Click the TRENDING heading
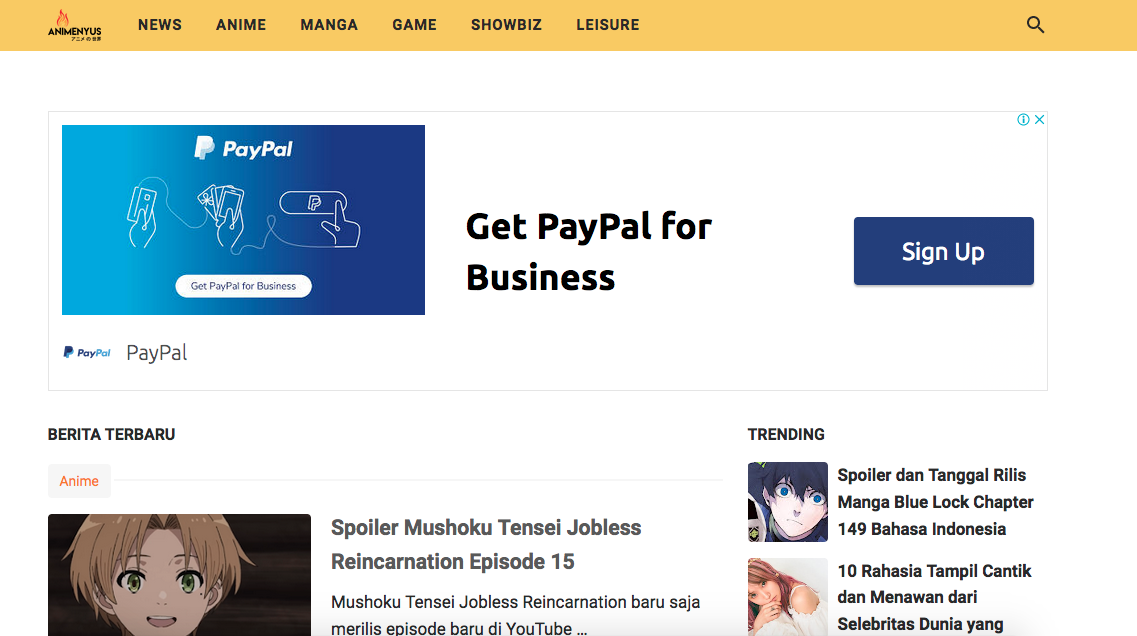This screenshot has height=636, width=1137. 786,434
